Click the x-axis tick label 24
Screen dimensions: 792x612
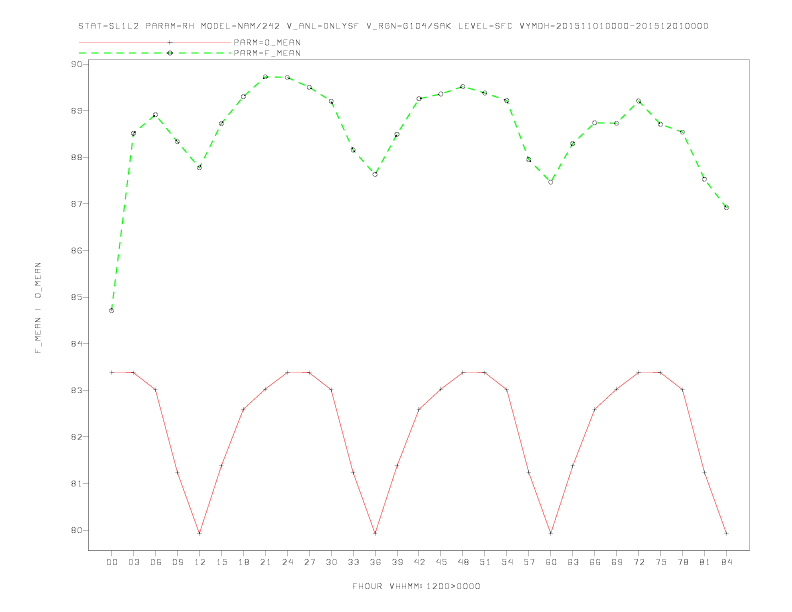[287, 562]
